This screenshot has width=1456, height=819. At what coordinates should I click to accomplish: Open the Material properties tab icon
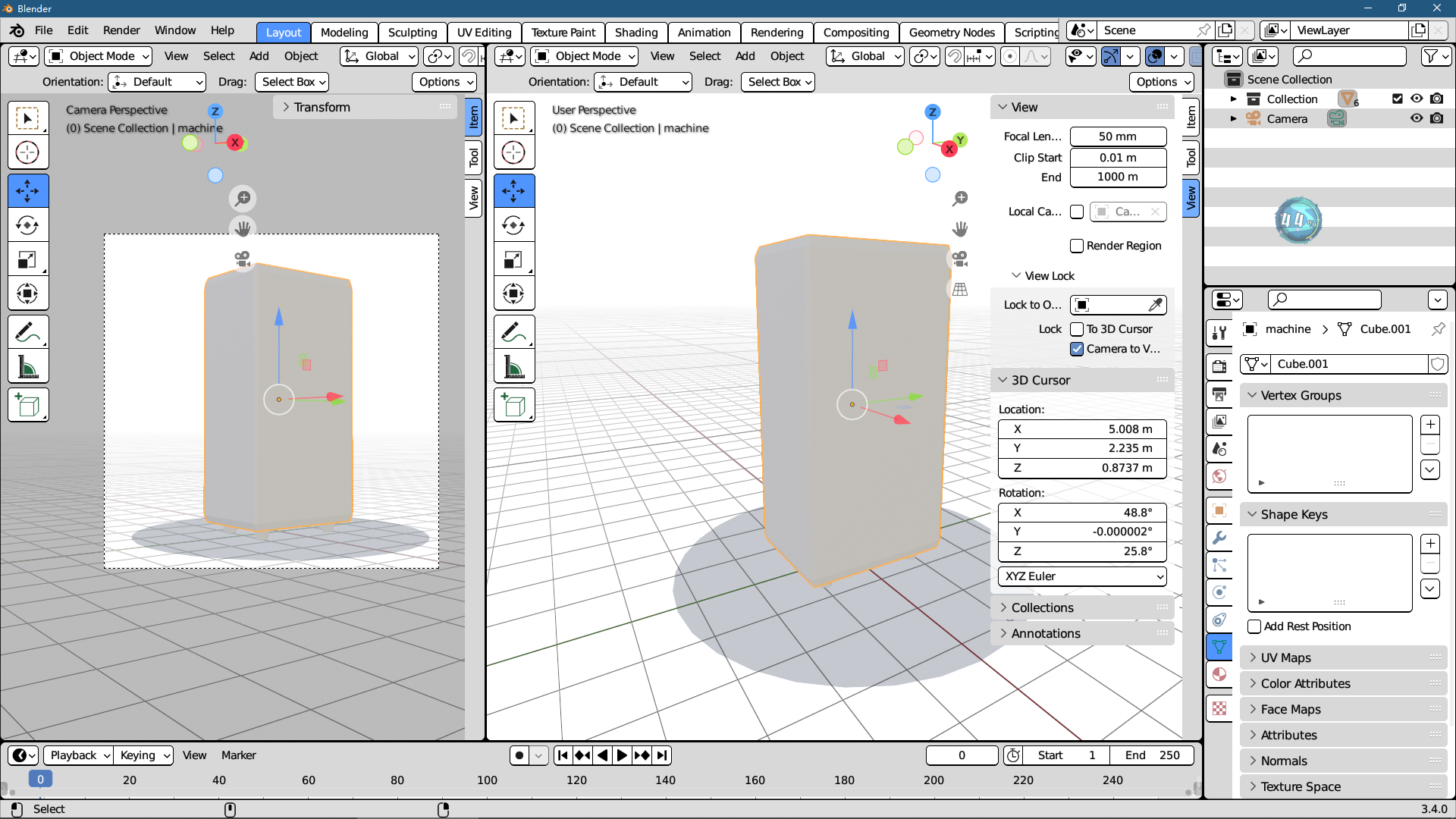pos(1219,674)
